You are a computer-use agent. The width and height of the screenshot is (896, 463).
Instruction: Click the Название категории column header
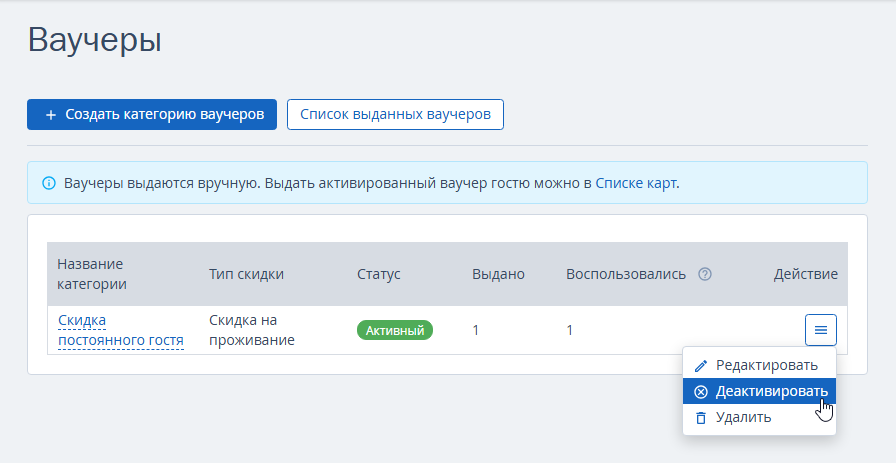(92, 274)
